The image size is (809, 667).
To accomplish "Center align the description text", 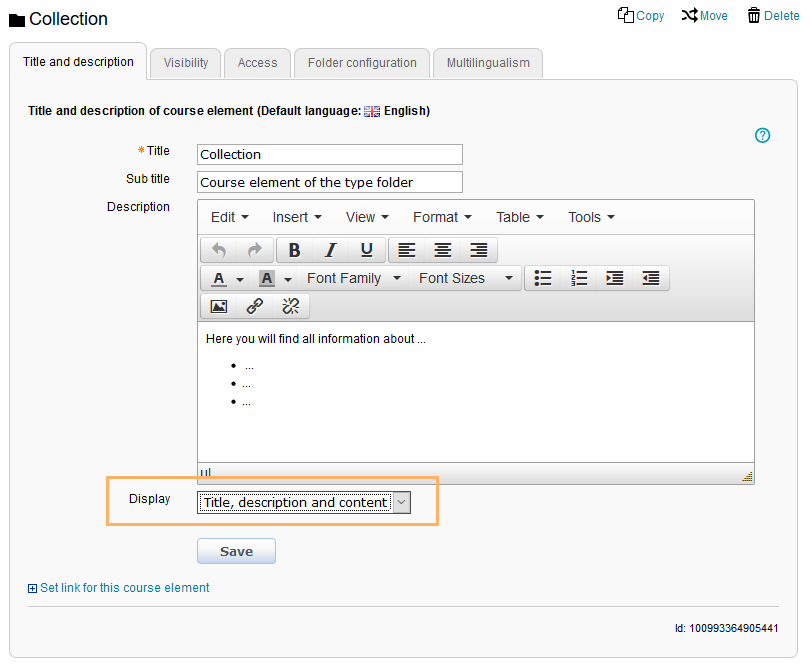I will 442,250.
